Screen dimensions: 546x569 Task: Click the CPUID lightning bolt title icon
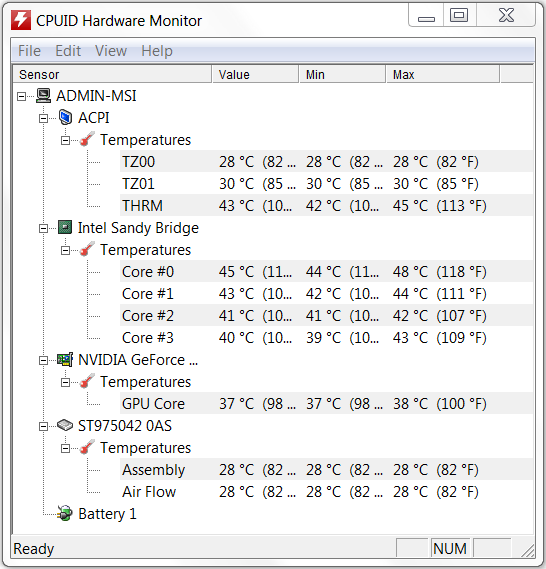21,20
